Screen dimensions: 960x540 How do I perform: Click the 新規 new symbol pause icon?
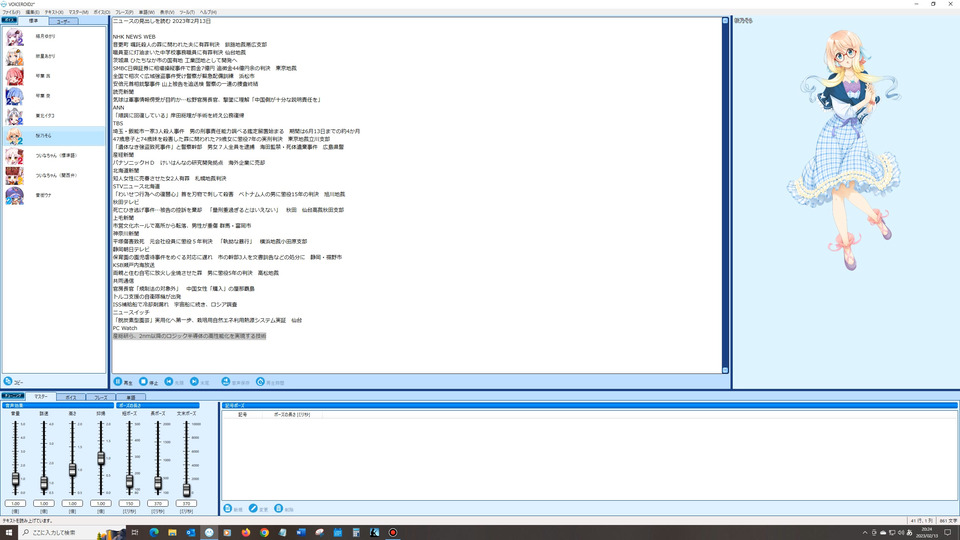coord(228,509)
